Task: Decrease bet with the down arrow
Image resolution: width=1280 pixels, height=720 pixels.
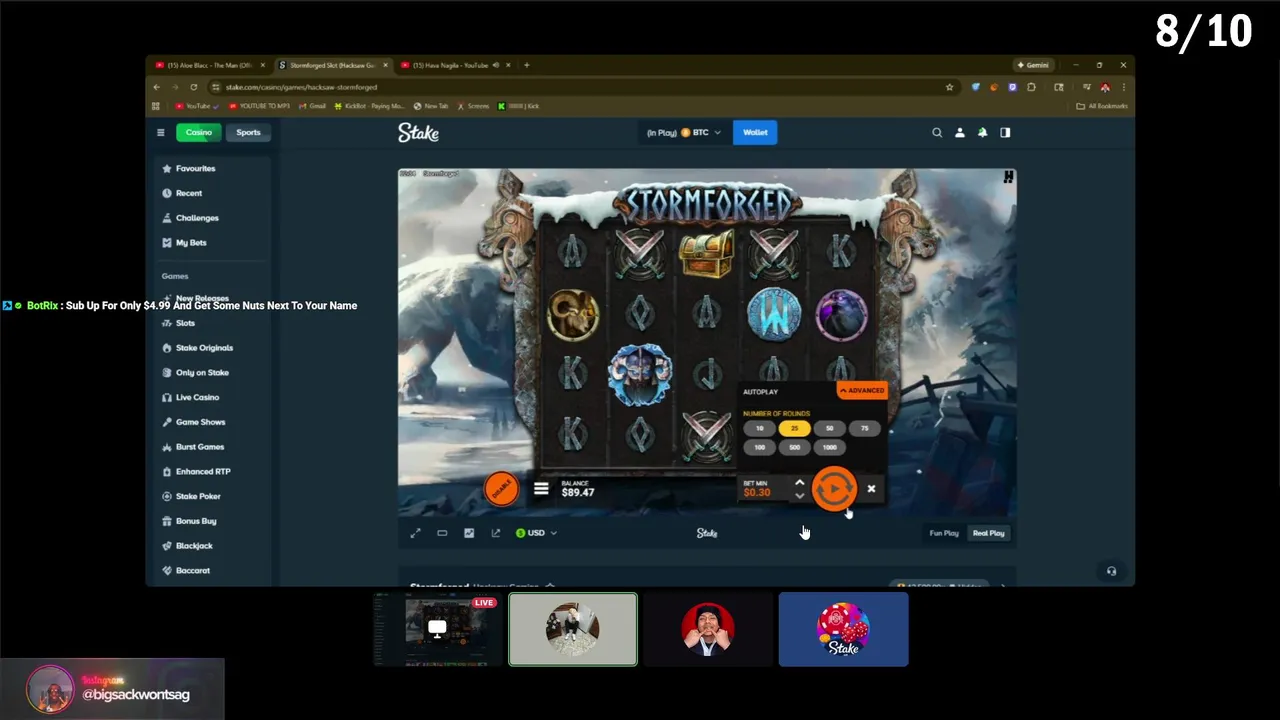Action: [x=799, y=495]
